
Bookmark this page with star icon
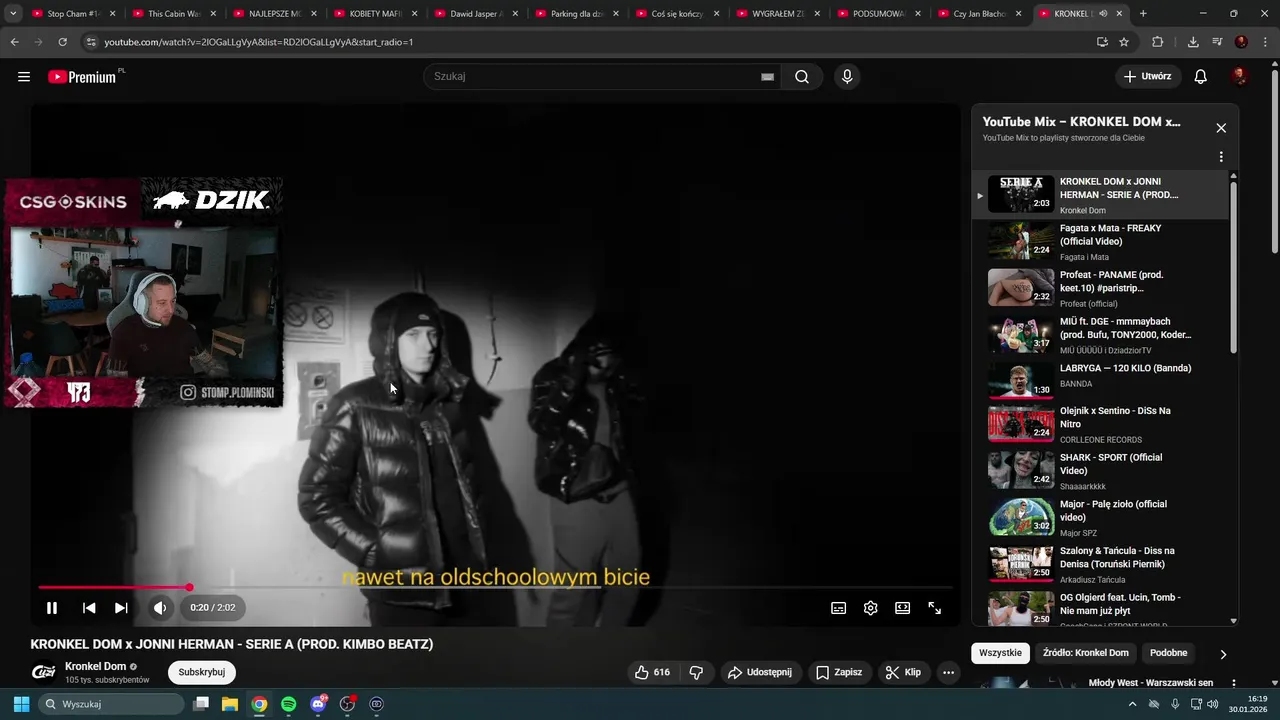pos(1124,42)
